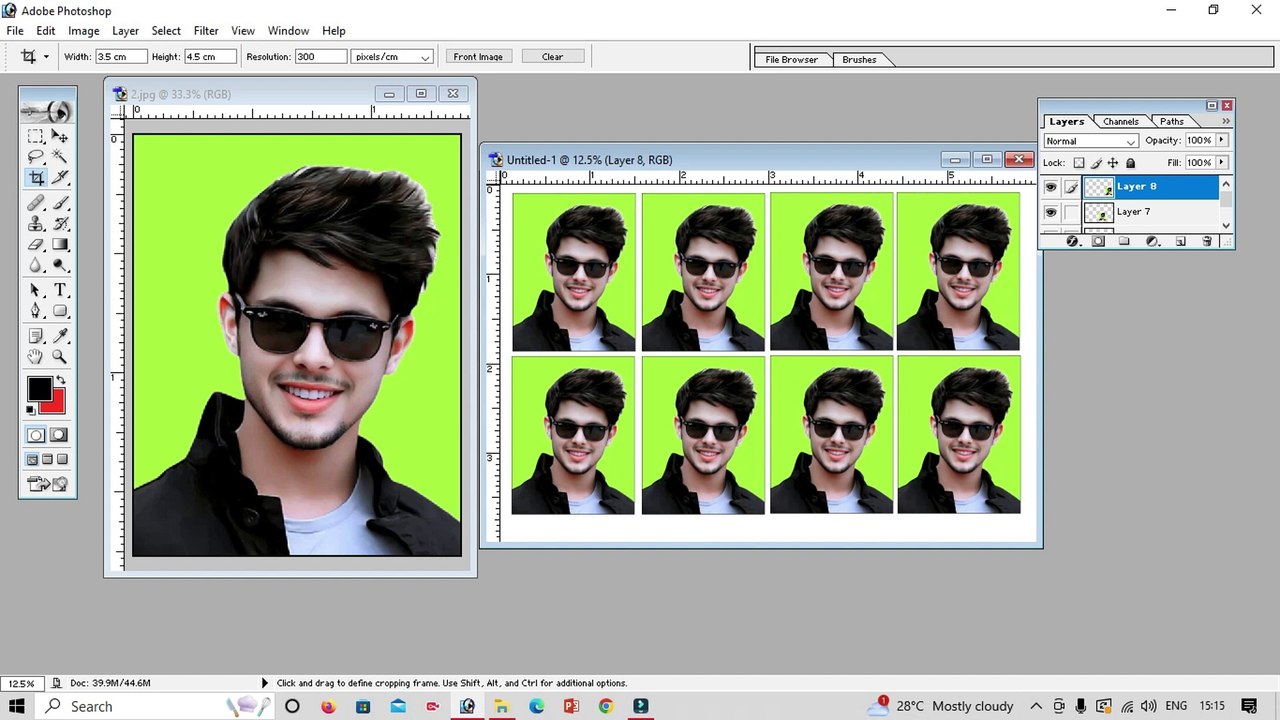Click delete layer trash icon
Screen dimensions: 1280x720
click(x=1207, y=241)
